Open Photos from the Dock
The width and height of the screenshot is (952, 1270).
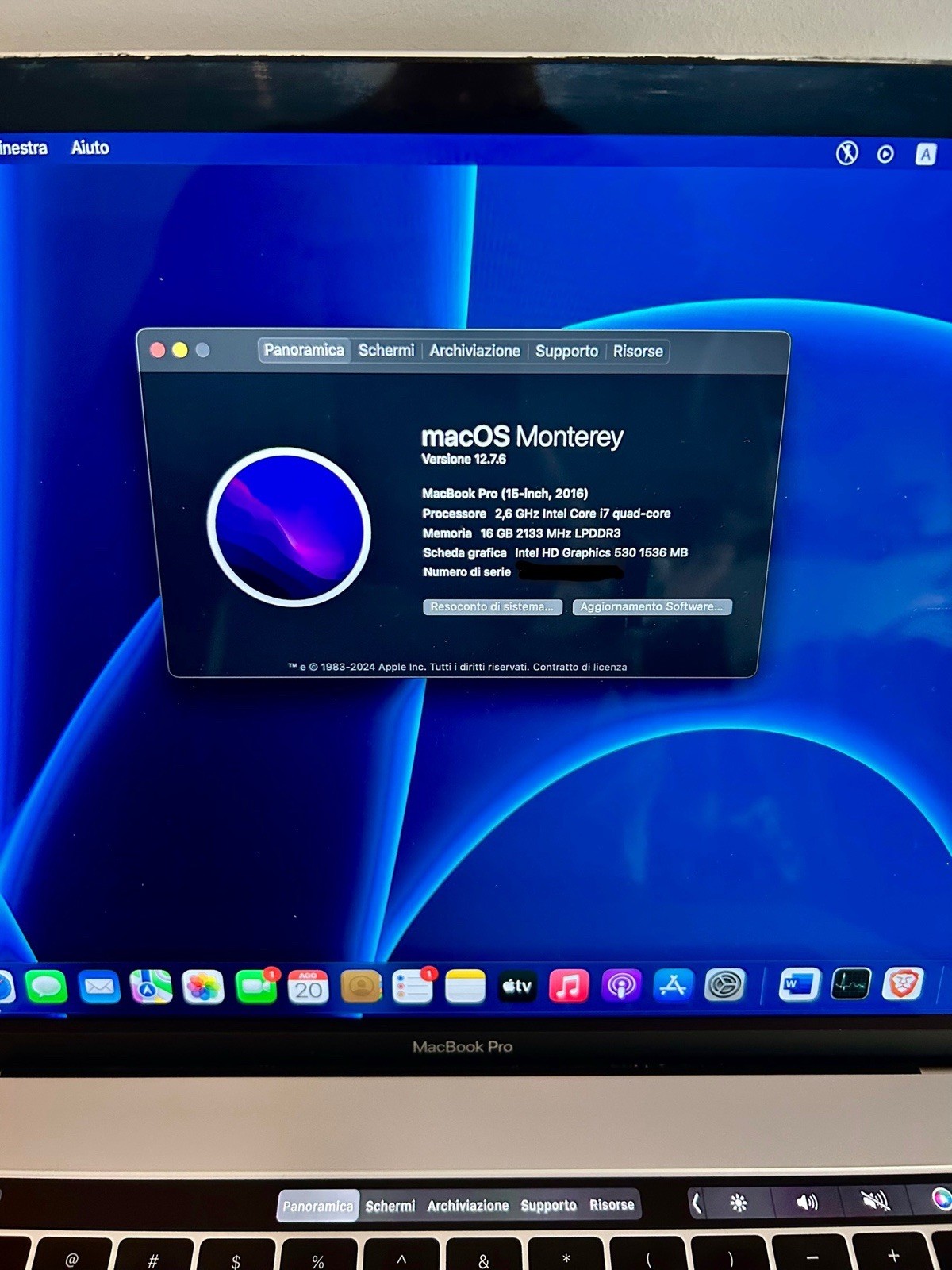(203, 987)
